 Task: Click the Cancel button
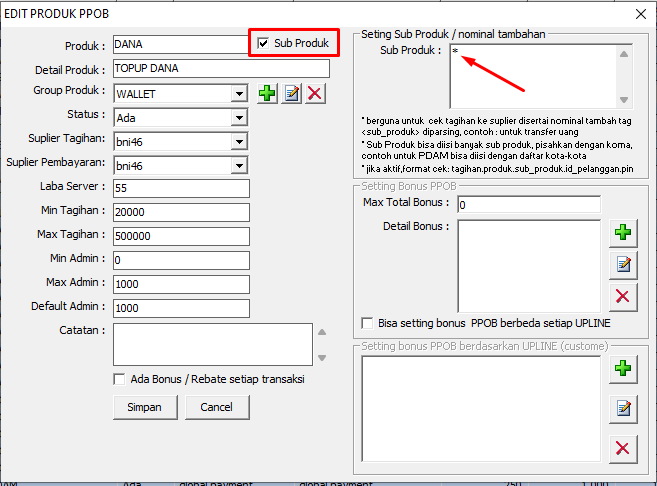pos(216,407)
